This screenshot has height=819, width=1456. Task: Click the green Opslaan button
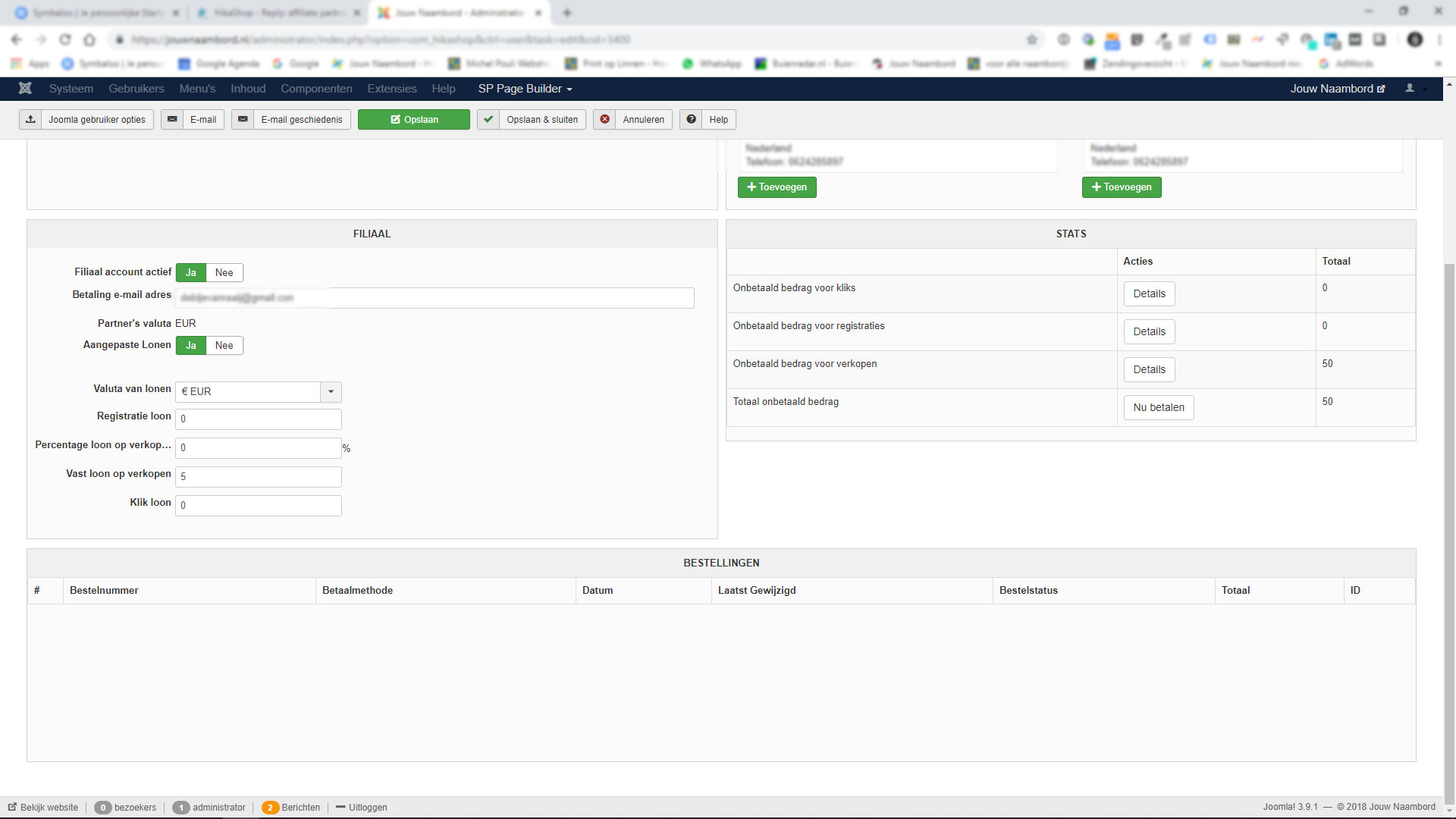coord(414,120)
